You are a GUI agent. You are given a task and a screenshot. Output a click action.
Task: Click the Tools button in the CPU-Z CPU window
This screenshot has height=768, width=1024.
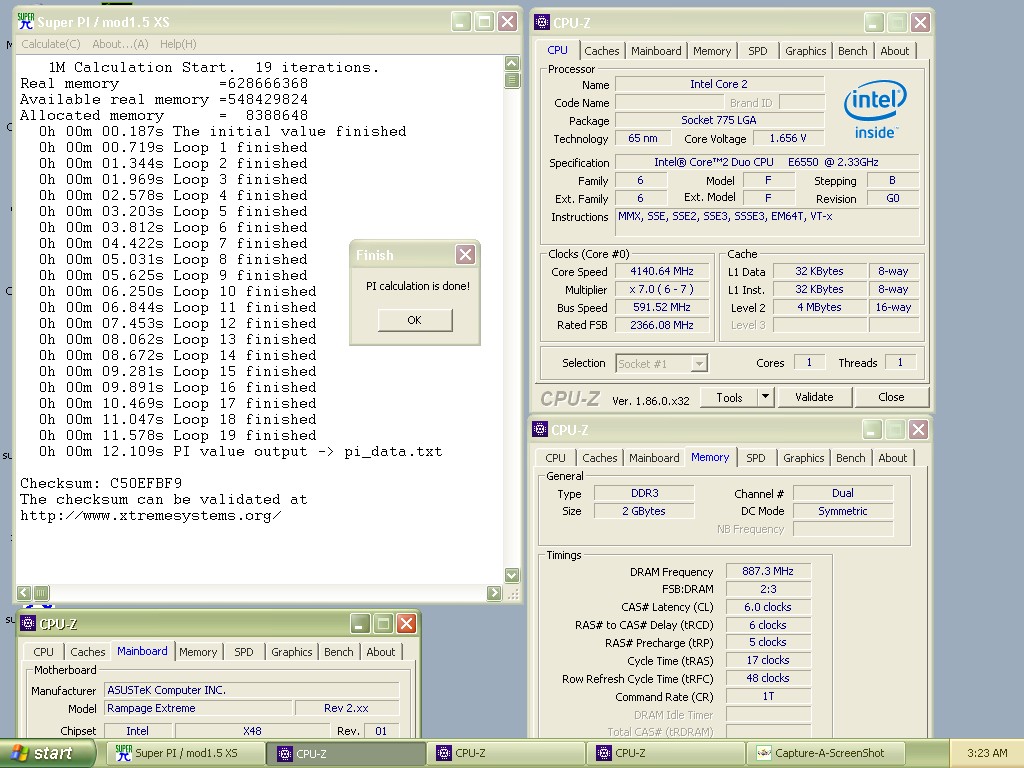pyautogui.click(x=729, y=397)
